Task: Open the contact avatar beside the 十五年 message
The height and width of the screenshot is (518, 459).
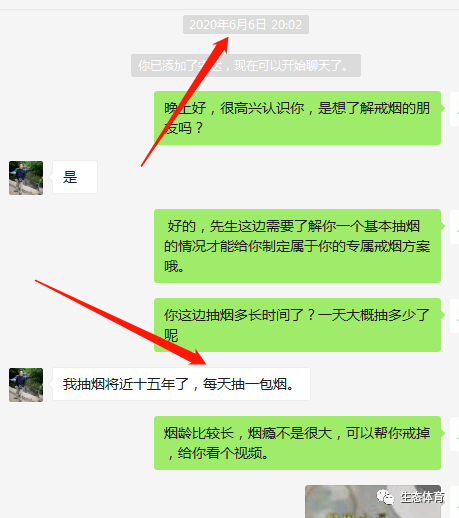Action: click(x=26, y=385)
